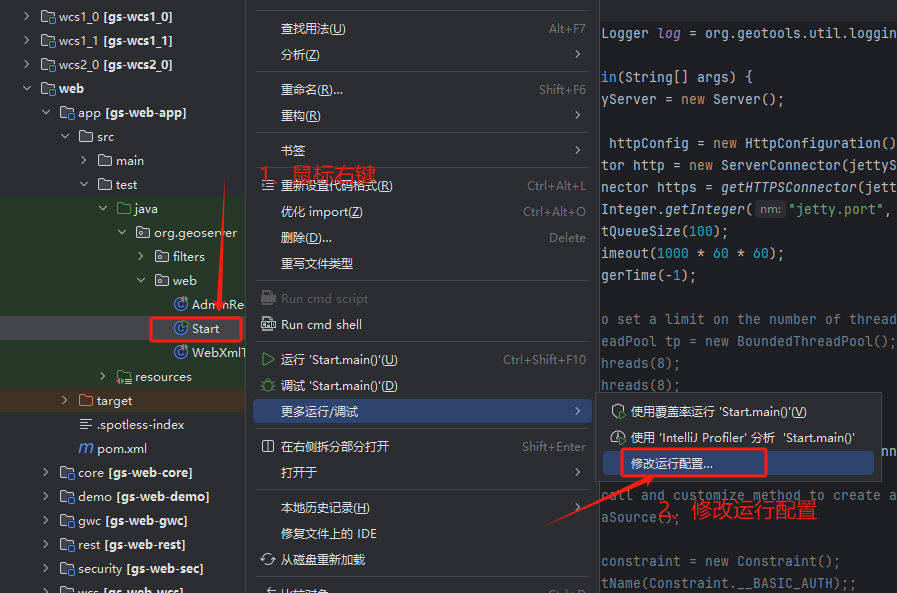897x593 pixels.
Task: Click the app [gs-web-app] module icon
Action: point(68,113)
